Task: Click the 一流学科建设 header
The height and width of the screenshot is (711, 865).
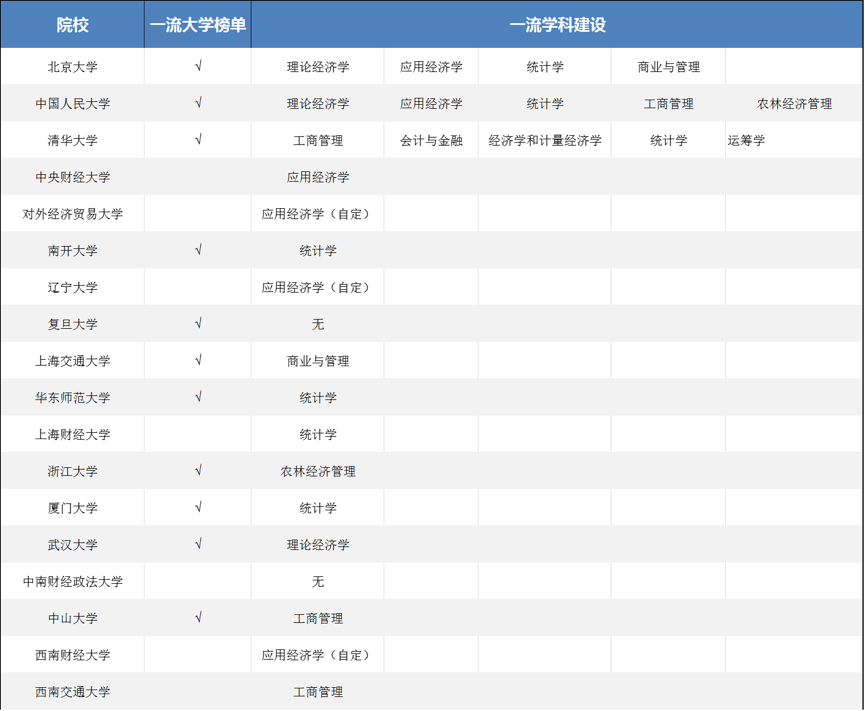Action: coord(557,25)
